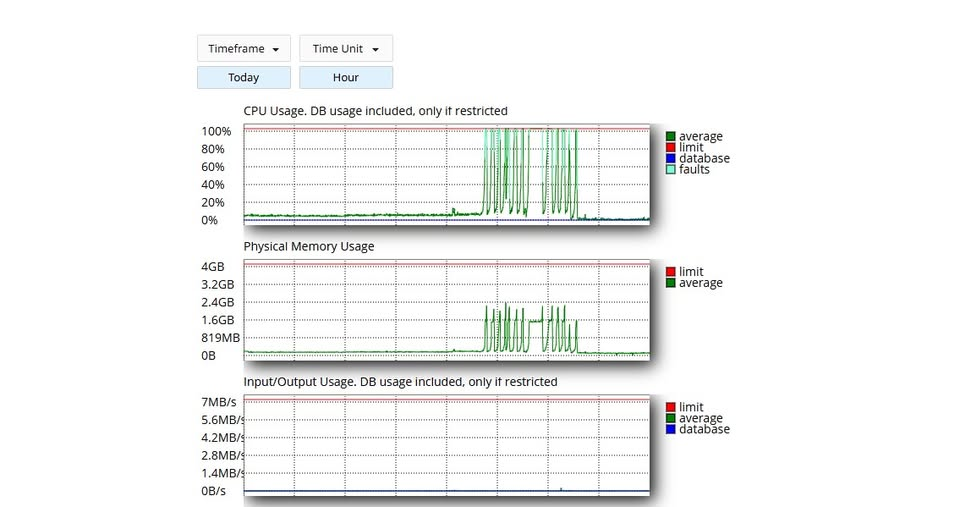
Task: Select the Today timeframe button
Action: [243, 78]
